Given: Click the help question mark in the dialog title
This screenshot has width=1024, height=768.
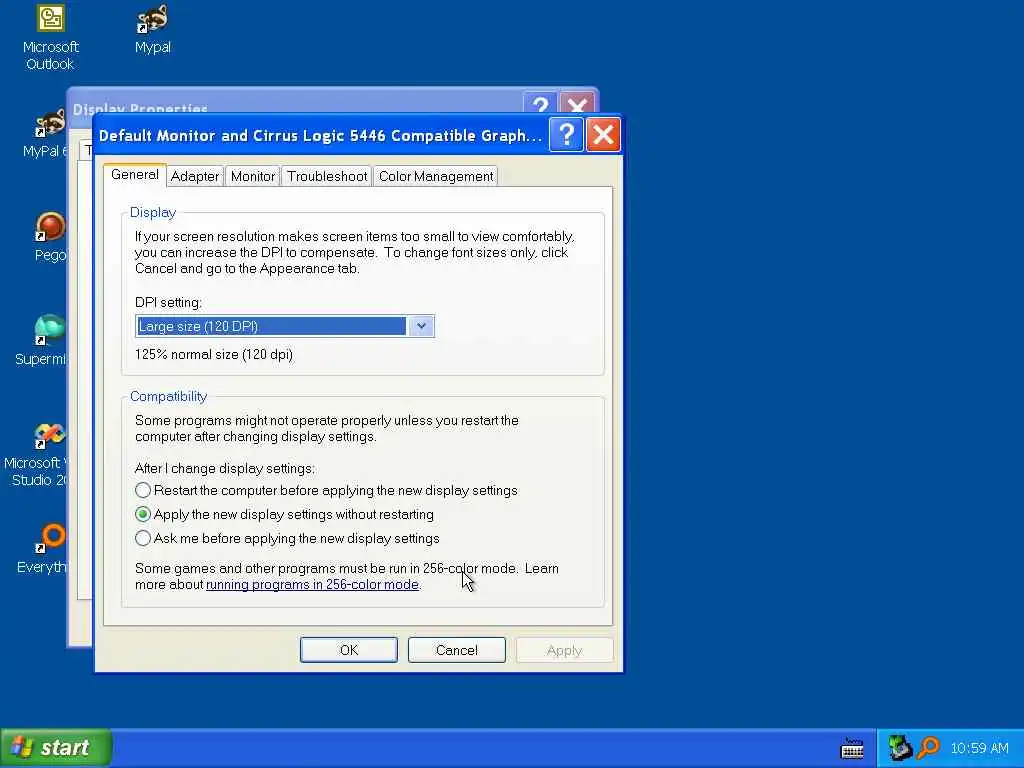Looking at the screenshot, I should [566, 135].
